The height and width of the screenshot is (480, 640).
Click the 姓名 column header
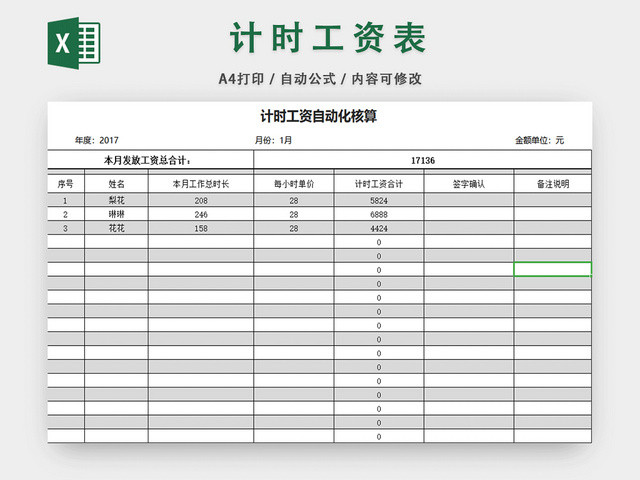pyautogui.click(x=116, y=184)
